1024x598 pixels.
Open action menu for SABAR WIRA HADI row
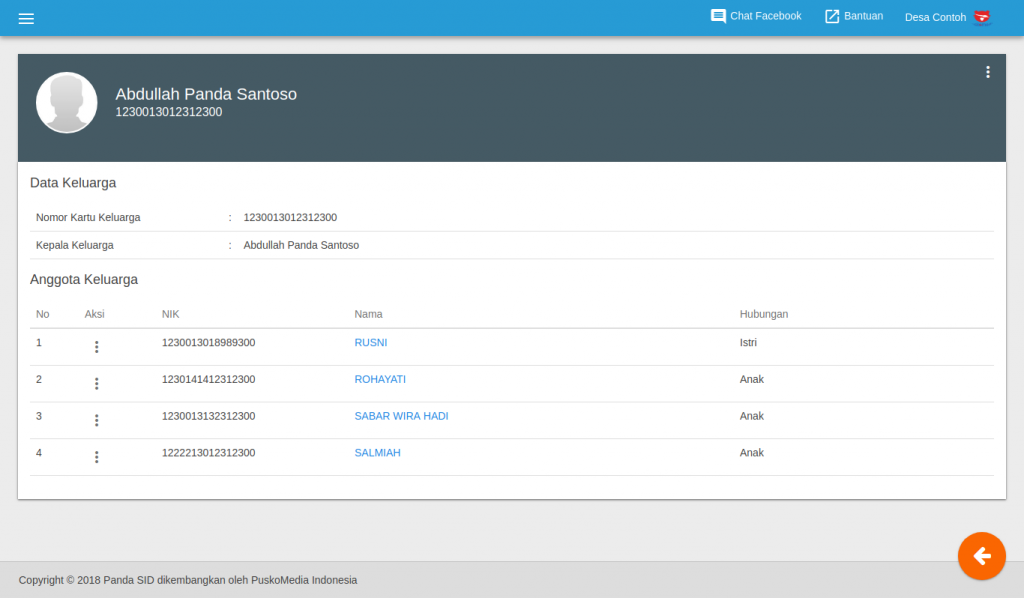tap(97, 420)
